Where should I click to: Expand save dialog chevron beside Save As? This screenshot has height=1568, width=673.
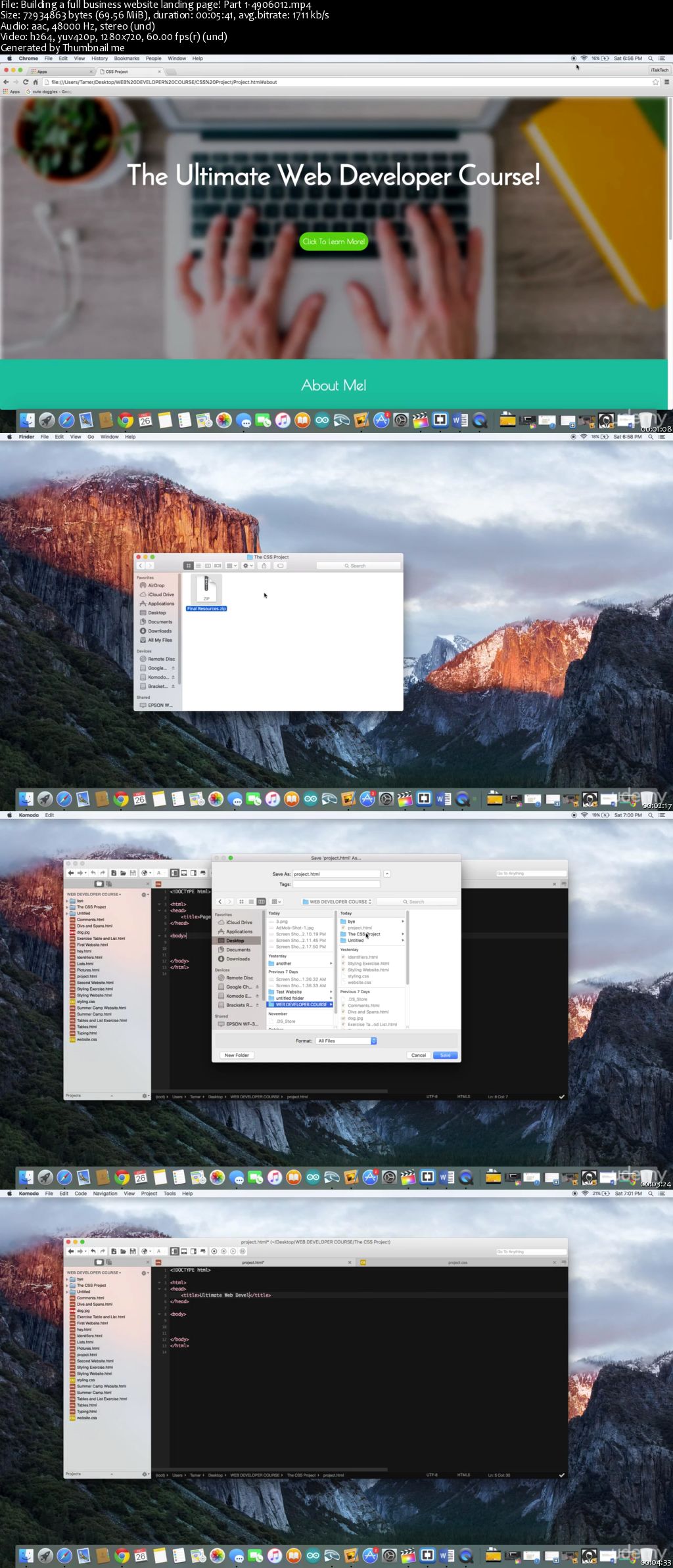(x=387, y=874)
